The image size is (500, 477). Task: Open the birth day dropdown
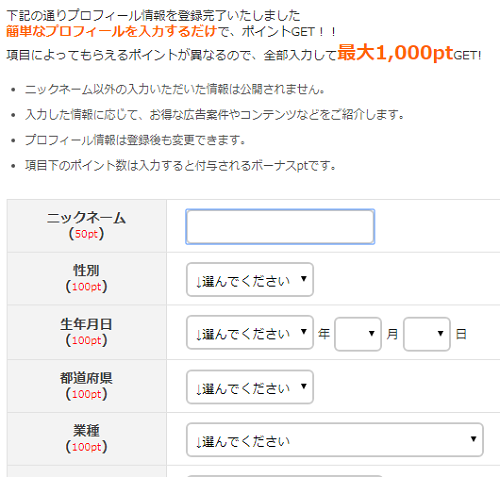click(x=427, y=334)
